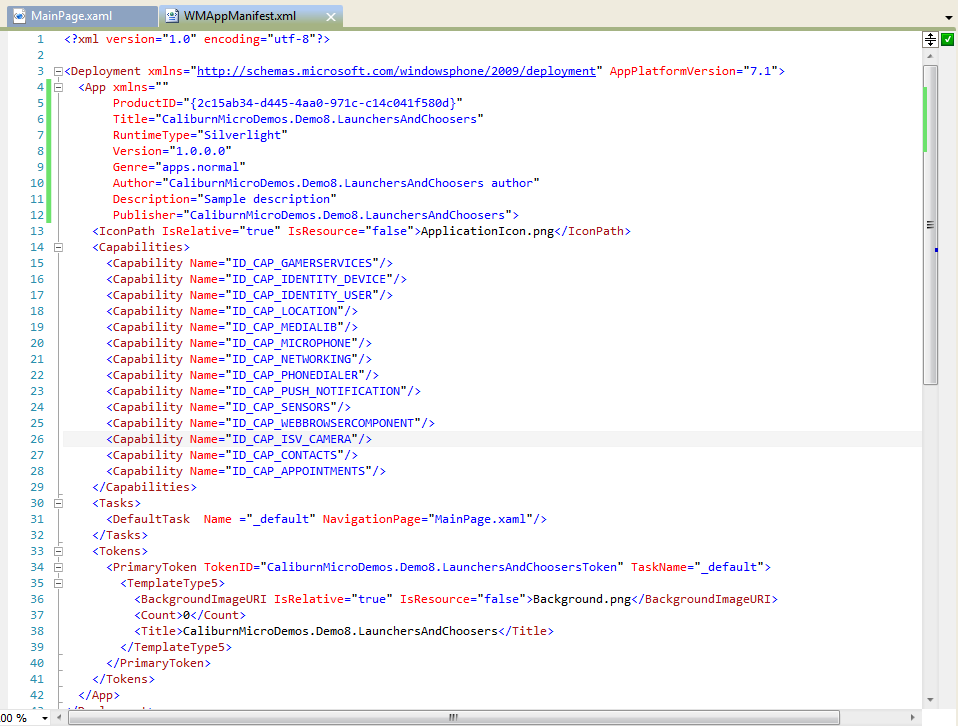The height and width of the screenshot is (726, 958).
Task: Click ApplicationIcon.png in the IconPath element
Action: click(x=487, y=231)
